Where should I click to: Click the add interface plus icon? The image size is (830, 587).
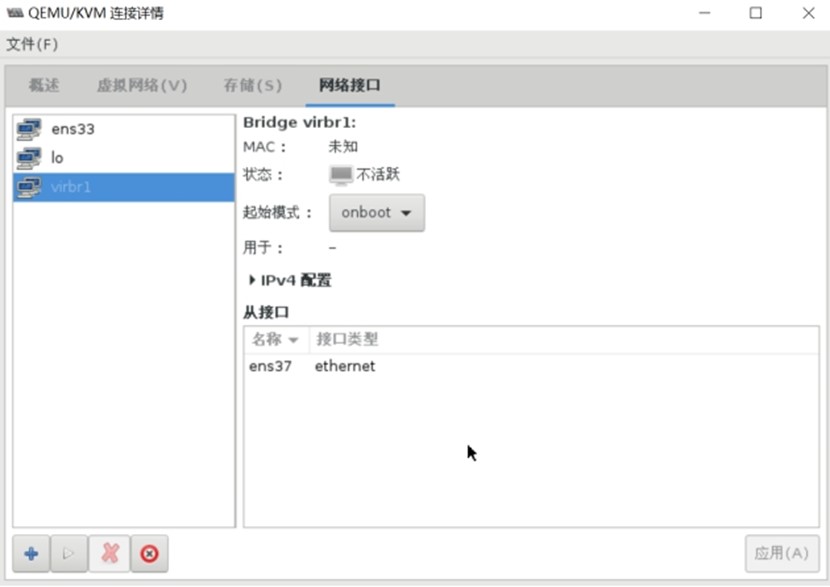coord(31,553)
